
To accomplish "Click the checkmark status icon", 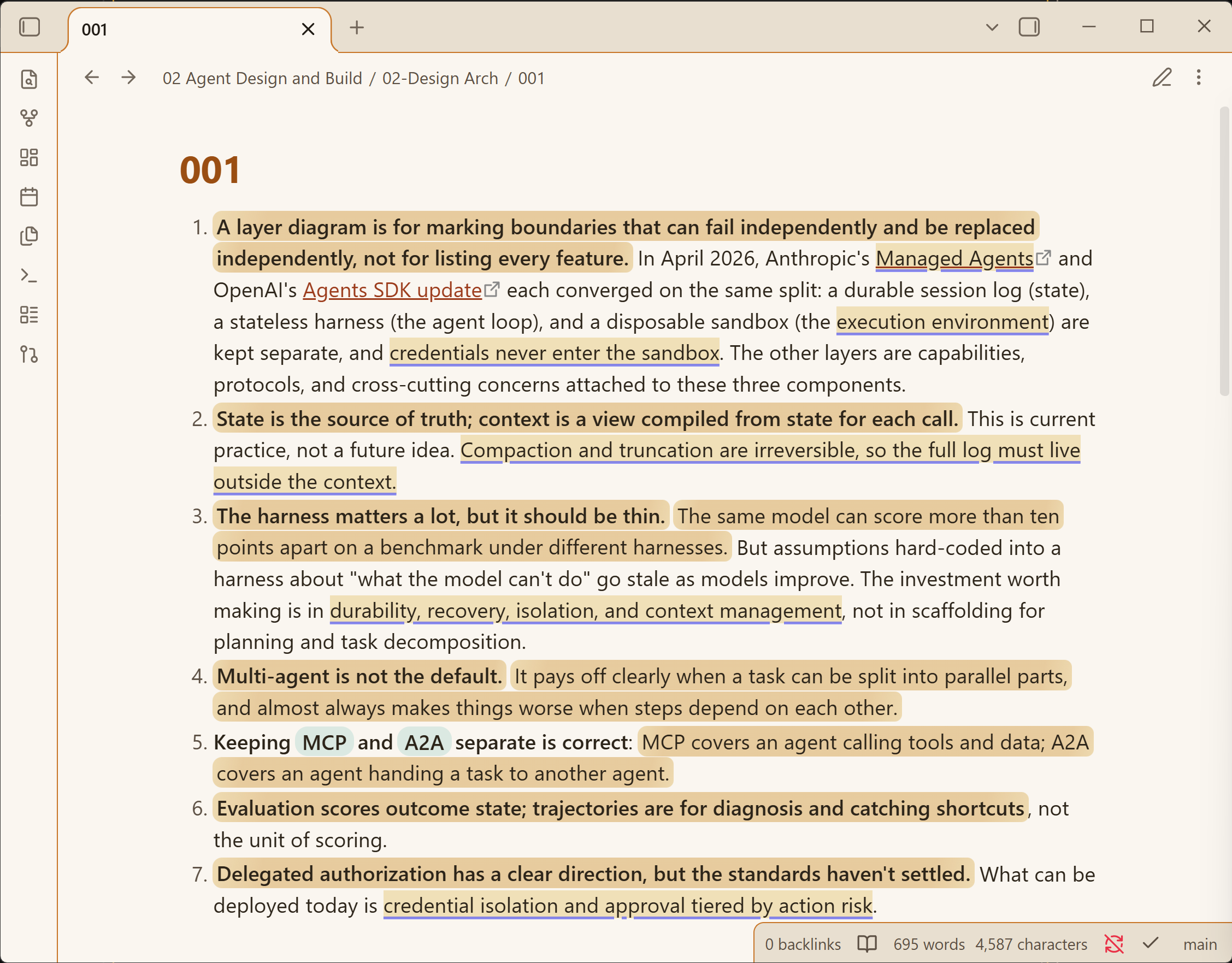I will 1150,943.
